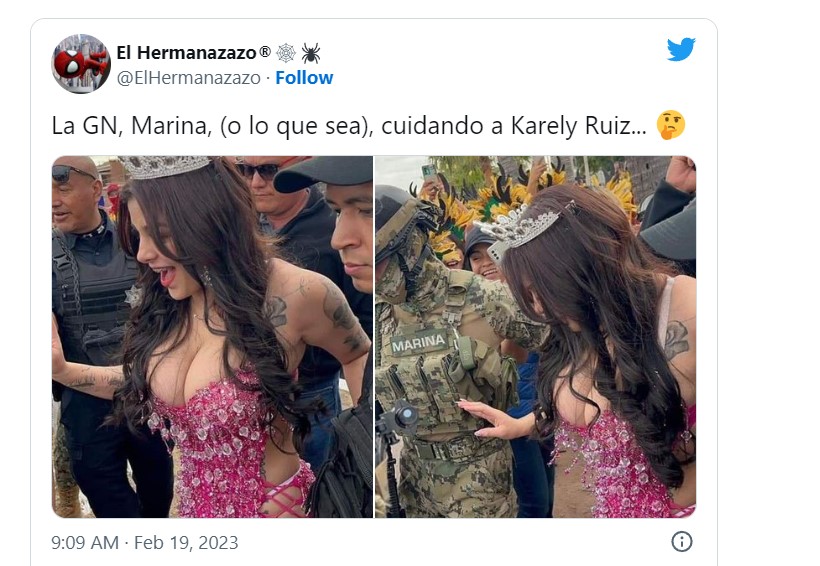Visit the @ElHermanazazo handle link
The image size is (820, 566).
(x=188, y=78)
